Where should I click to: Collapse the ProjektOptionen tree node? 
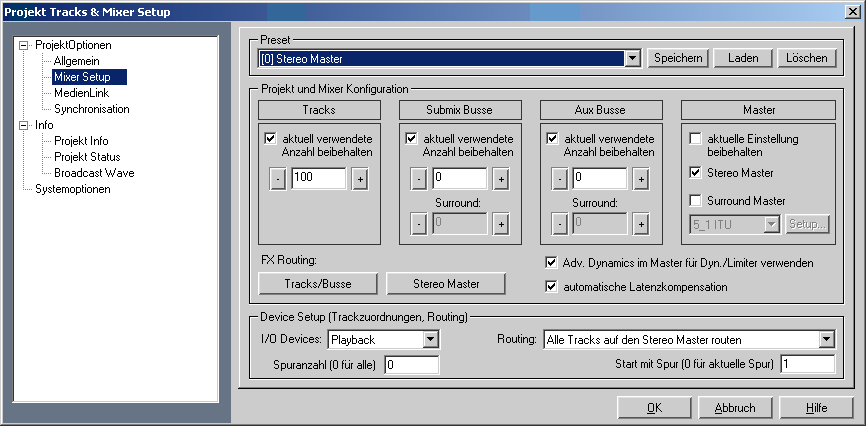pos(23,46)
